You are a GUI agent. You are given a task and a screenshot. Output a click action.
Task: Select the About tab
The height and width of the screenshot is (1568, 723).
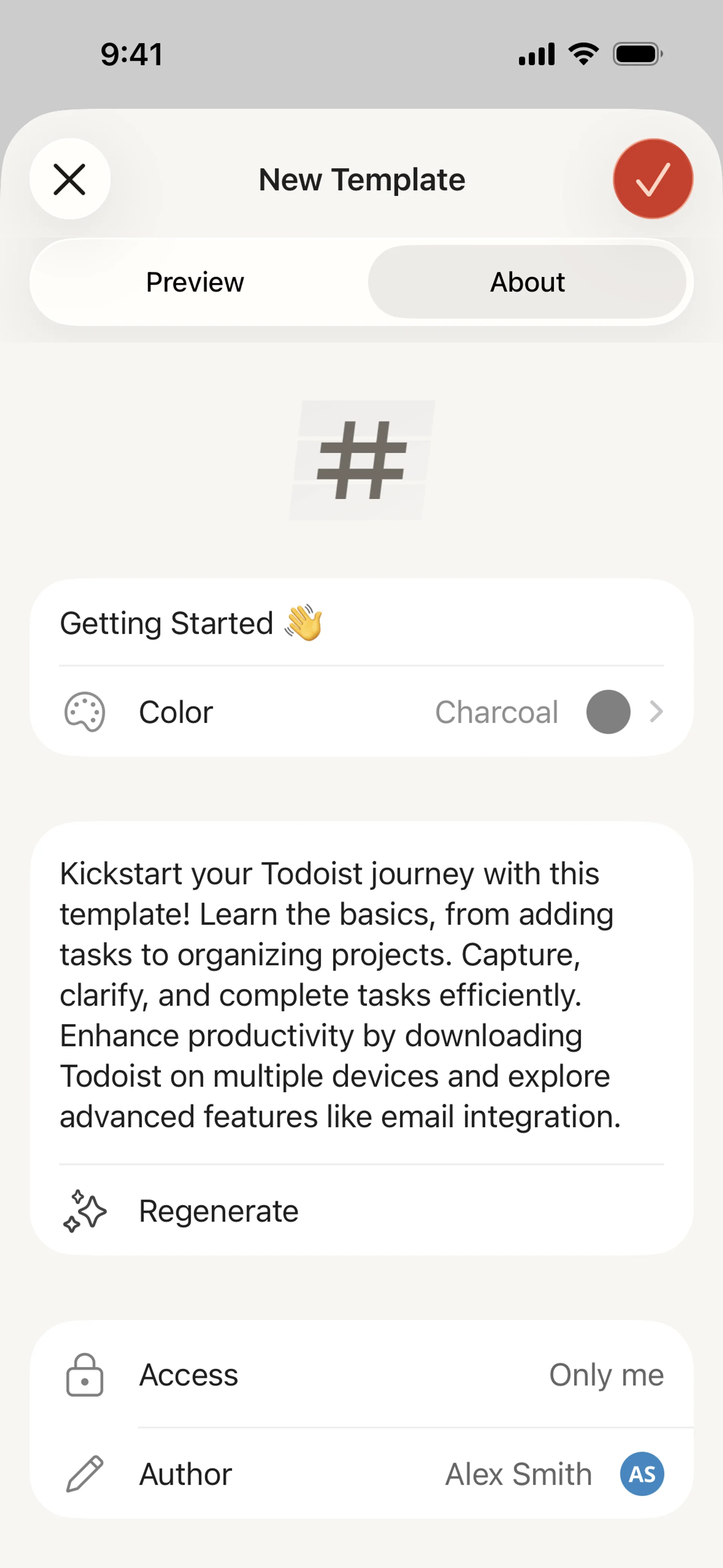point(527,283)
